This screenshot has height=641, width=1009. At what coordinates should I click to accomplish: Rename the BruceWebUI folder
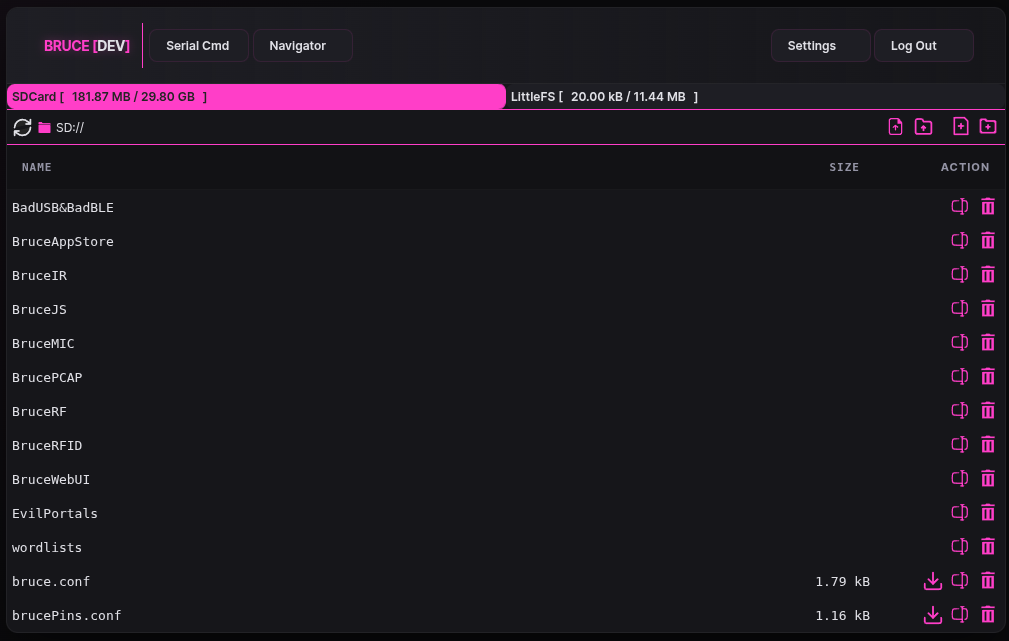(x=959, y=479)
